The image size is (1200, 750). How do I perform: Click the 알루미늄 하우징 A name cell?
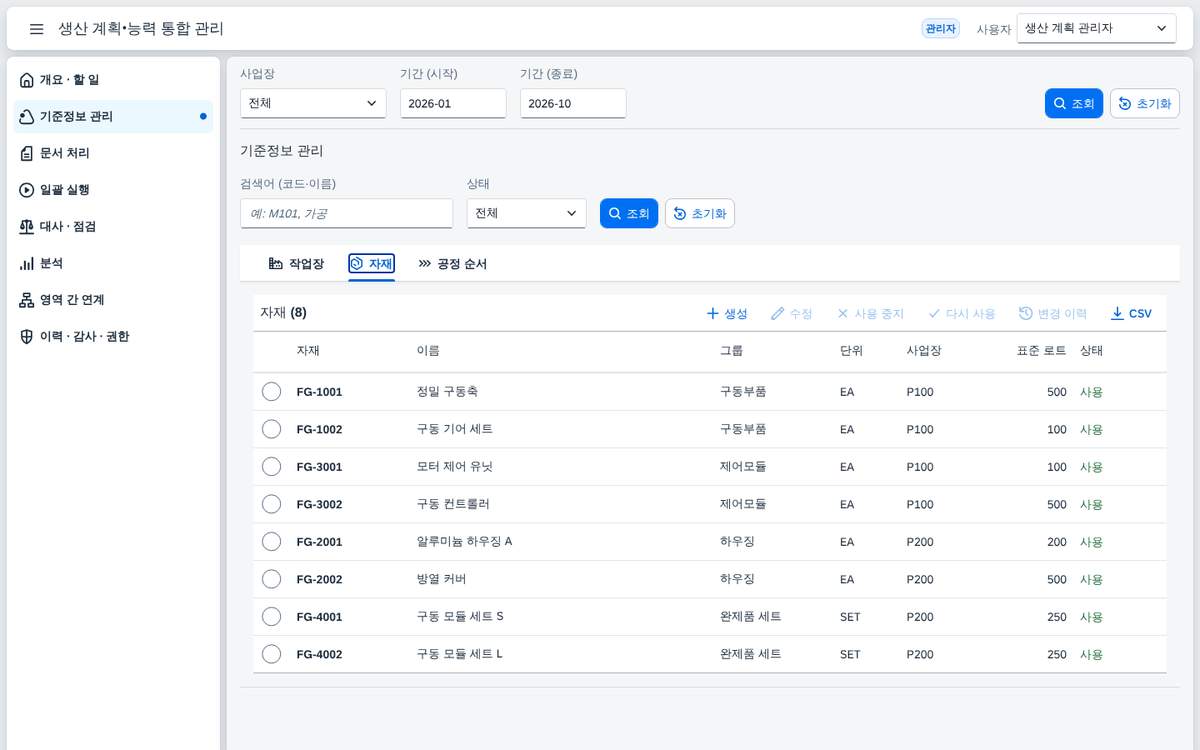pyautogui.click(x=464, y=542)
